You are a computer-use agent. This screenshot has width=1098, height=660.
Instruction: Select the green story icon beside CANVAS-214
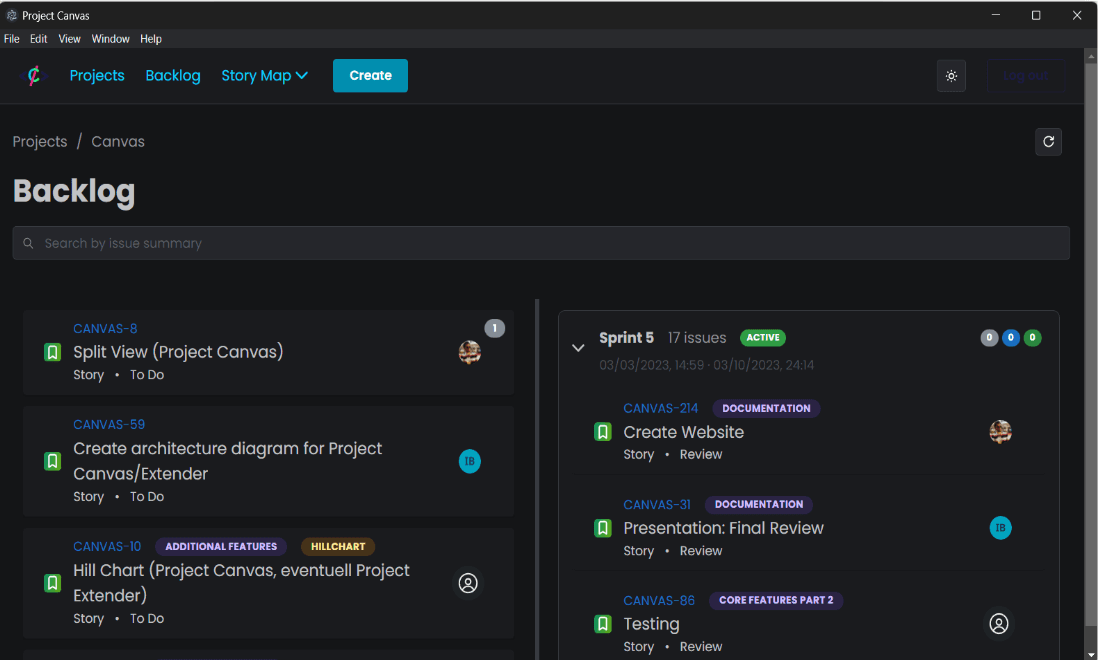(x=602, y=431)
